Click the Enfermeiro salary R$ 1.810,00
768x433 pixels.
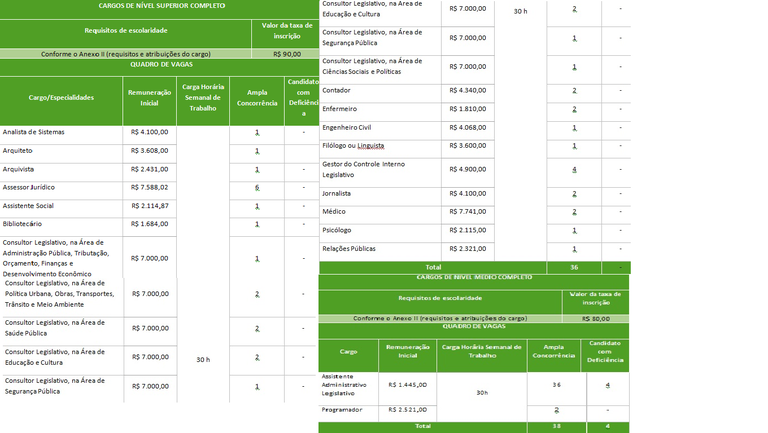pyautogui.click(x=468, y=109)
